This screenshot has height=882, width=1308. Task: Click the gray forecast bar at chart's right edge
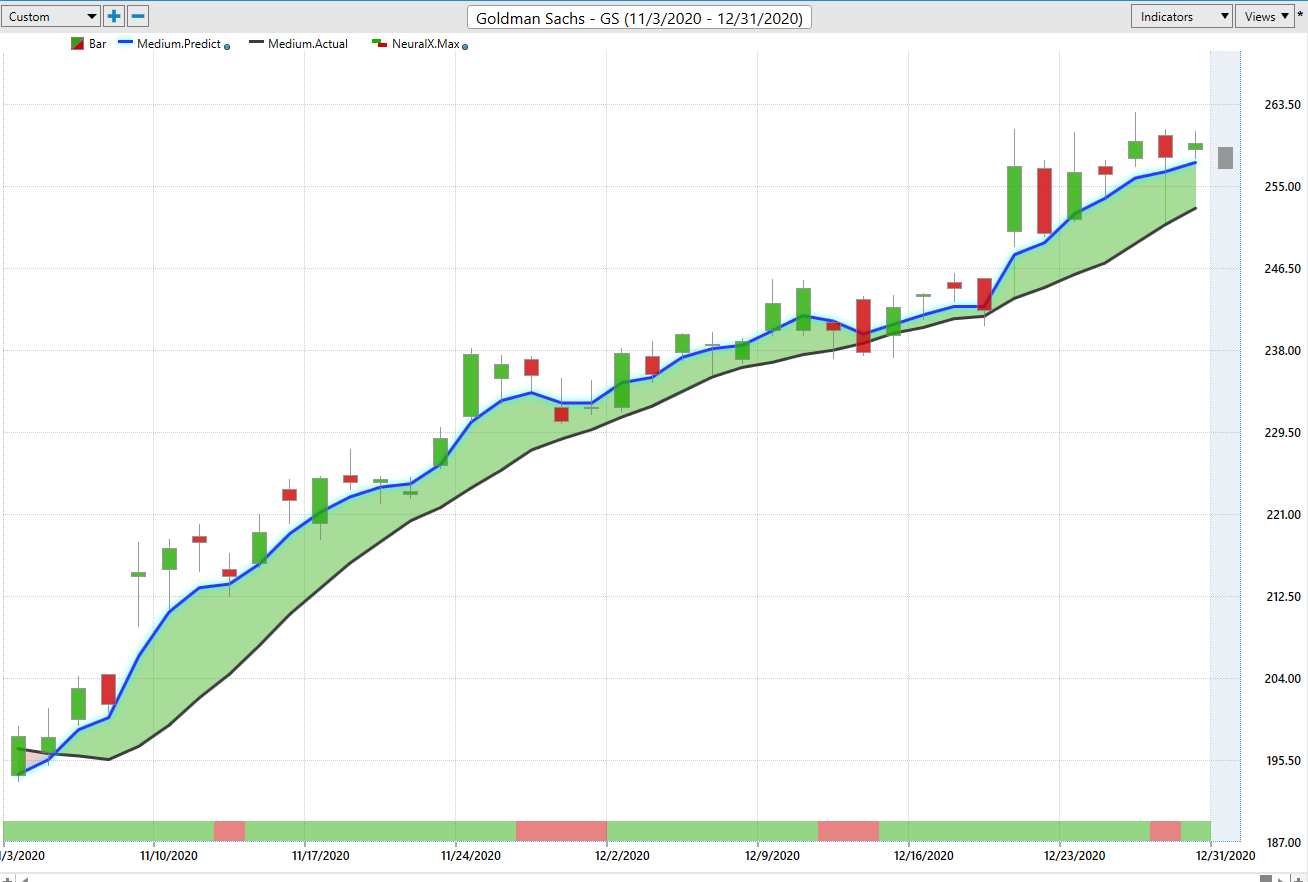click(x=1225, y=158)
